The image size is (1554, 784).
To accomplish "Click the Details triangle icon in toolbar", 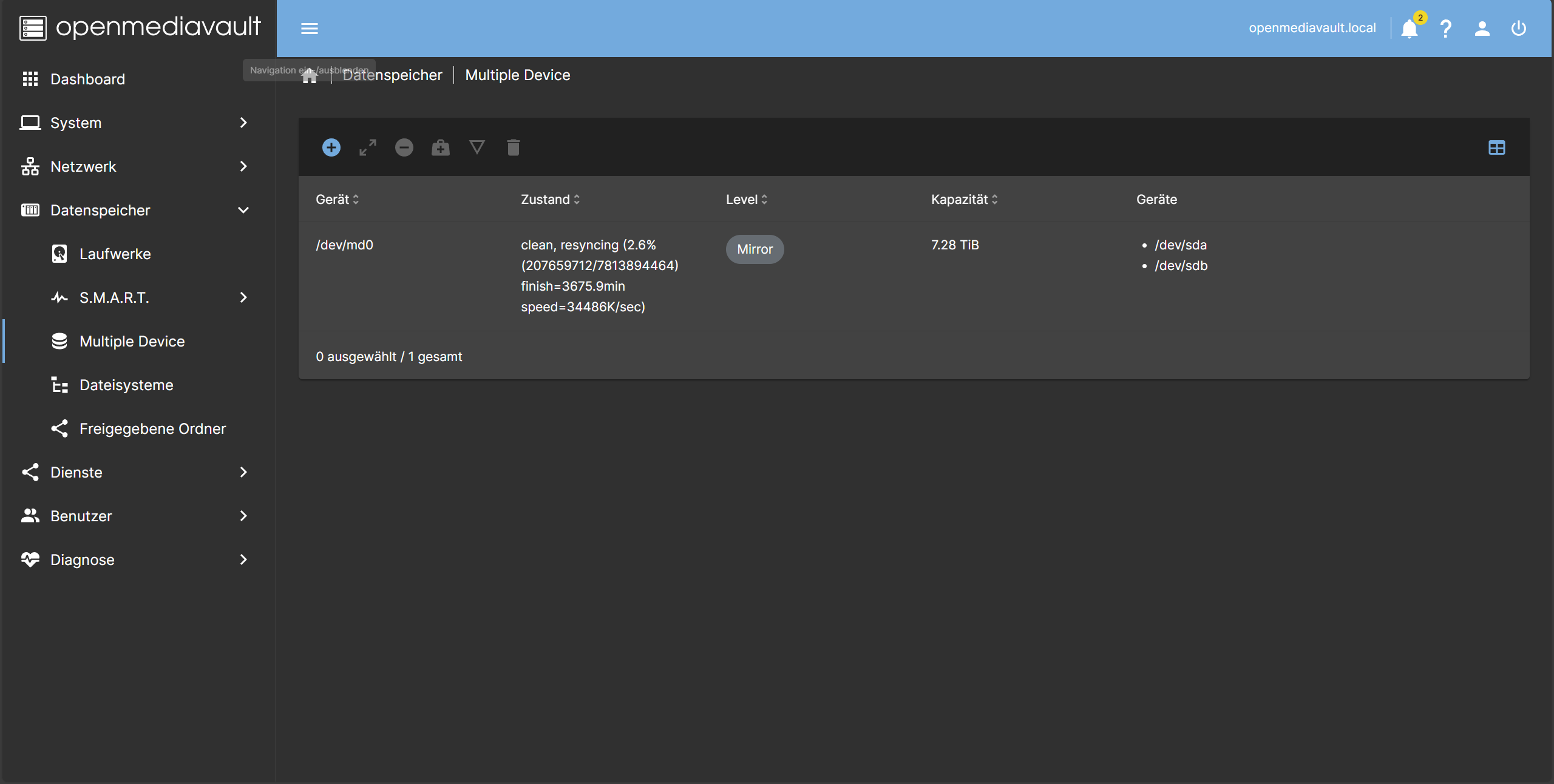I will click(x=477, y=147).
